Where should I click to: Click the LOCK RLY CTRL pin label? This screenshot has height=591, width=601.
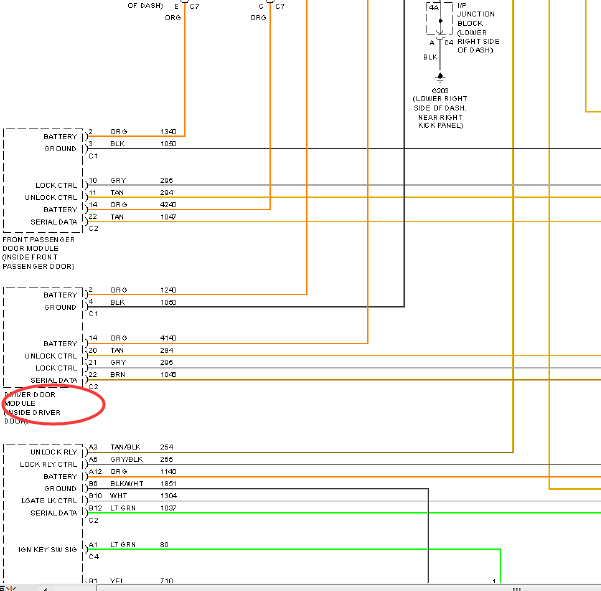(x=48, y=465)
